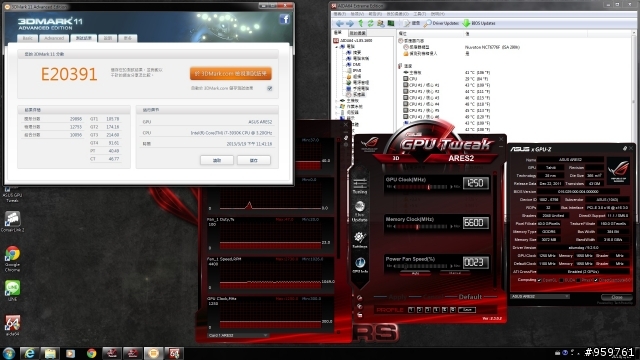
Task: Toggle the DirectCompute checkbox in GPU-Z
Action: tap(596, 280)
